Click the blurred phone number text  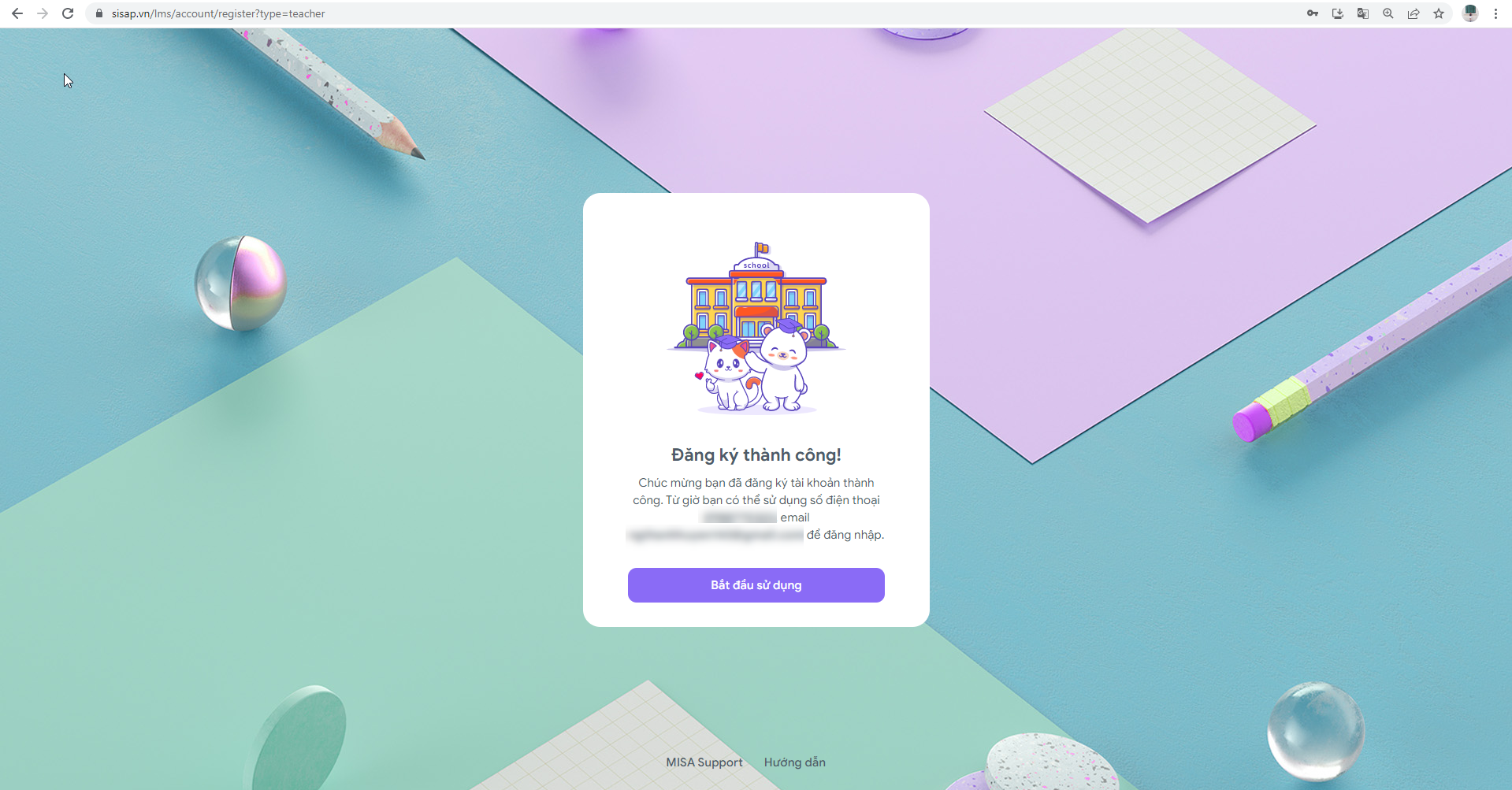point(739,517)
